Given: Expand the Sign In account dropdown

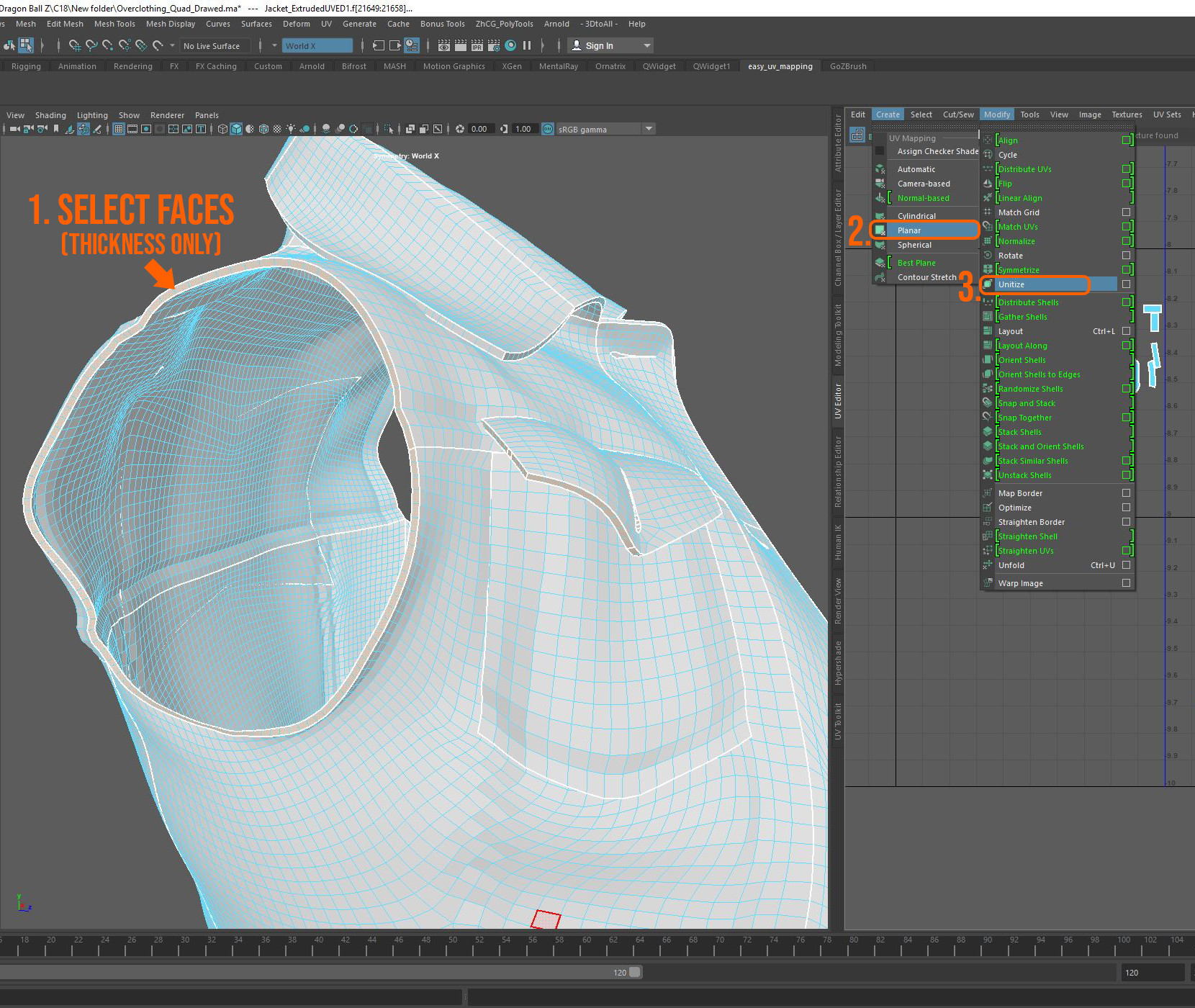Looking at the screenshot, I should (646, 45).
